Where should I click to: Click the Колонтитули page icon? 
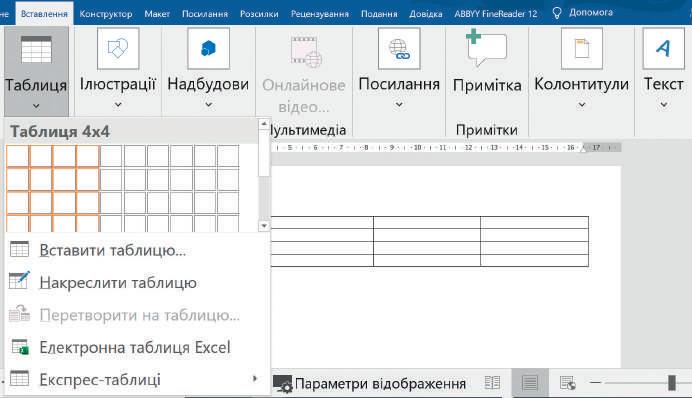[582, 49]
